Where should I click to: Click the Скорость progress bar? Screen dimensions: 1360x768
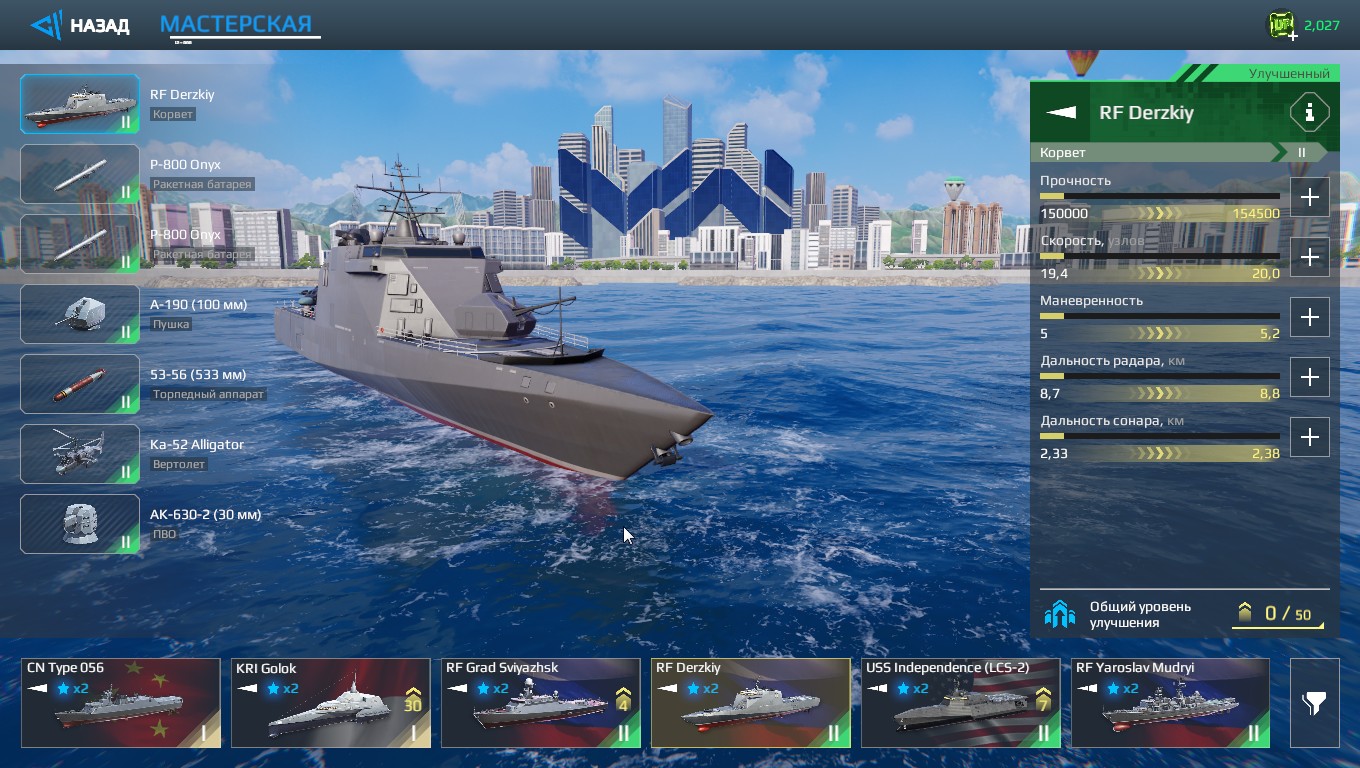click(1160, 256)
